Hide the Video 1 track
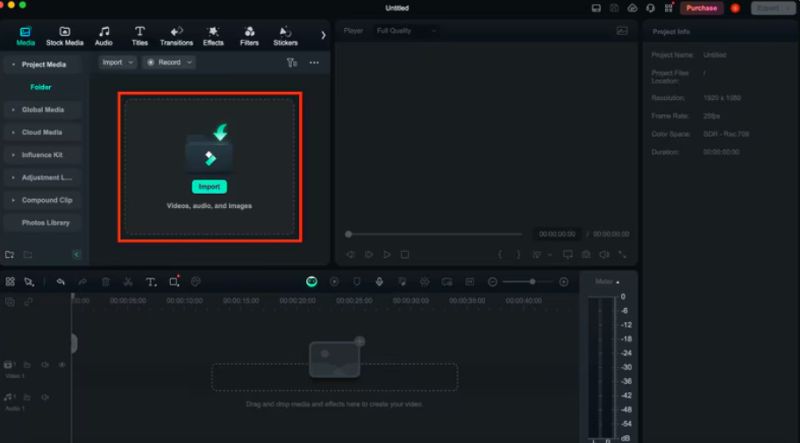This screenshot has height=443, width=800. (62, 365)
